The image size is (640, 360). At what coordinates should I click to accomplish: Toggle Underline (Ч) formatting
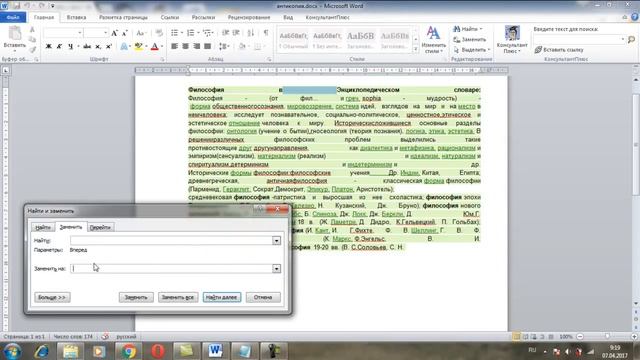coord(71,47)
